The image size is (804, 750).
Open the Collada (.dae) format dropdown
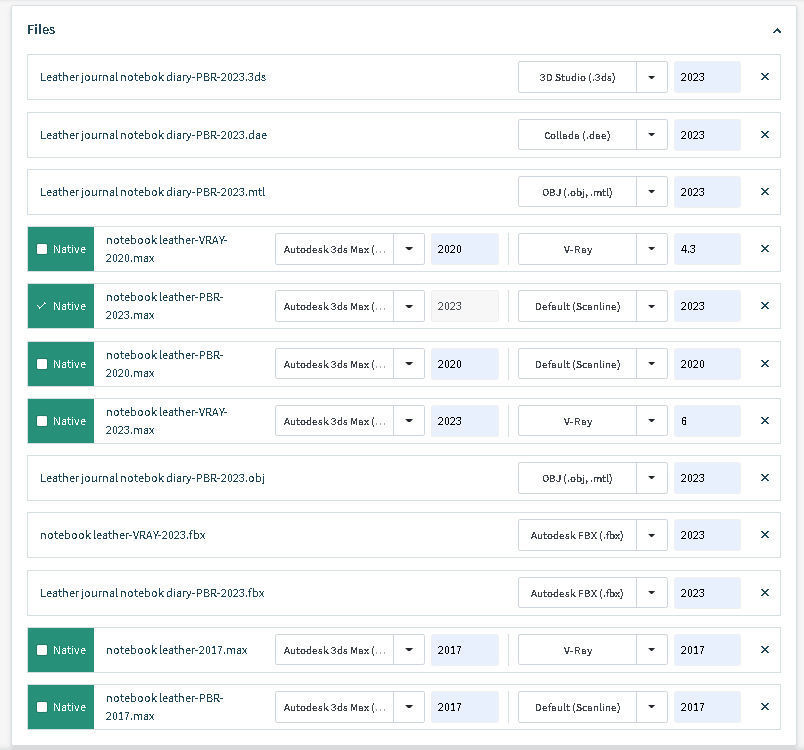coord(652,135)
